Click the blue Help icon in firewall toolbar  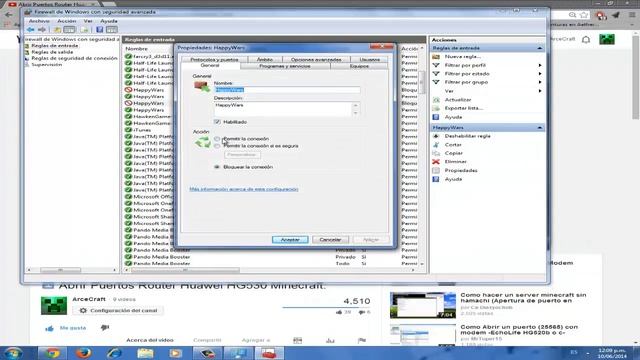click(x=100, y=29)
